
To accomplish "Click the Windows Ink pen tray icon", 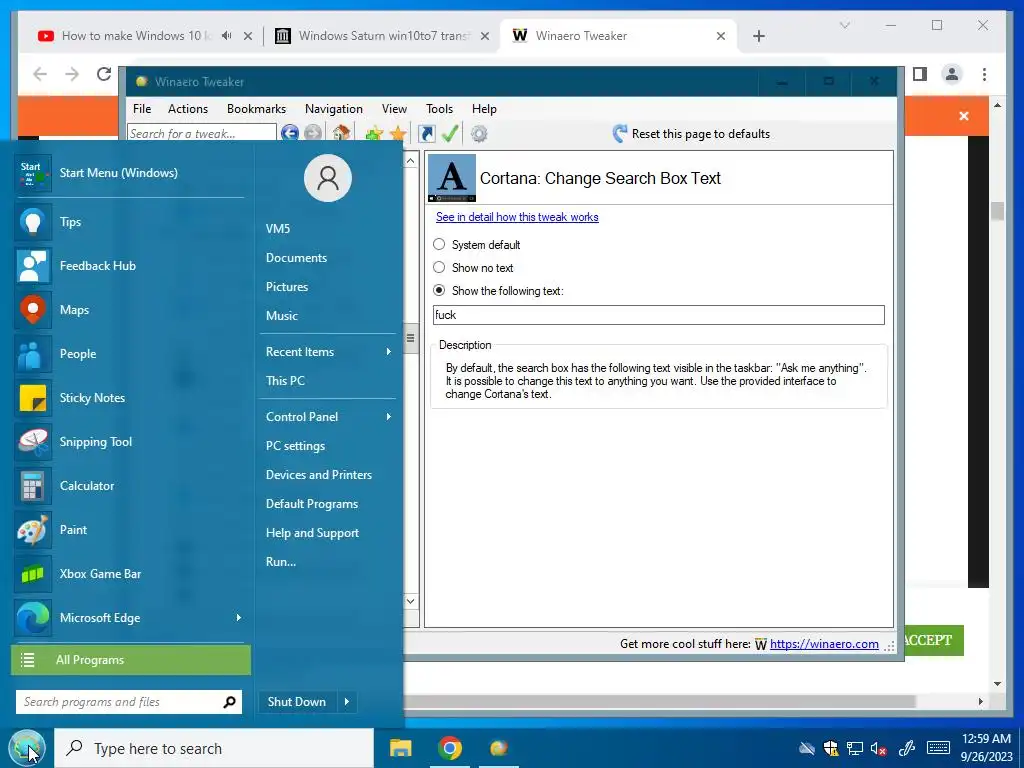I will [907, 748].
